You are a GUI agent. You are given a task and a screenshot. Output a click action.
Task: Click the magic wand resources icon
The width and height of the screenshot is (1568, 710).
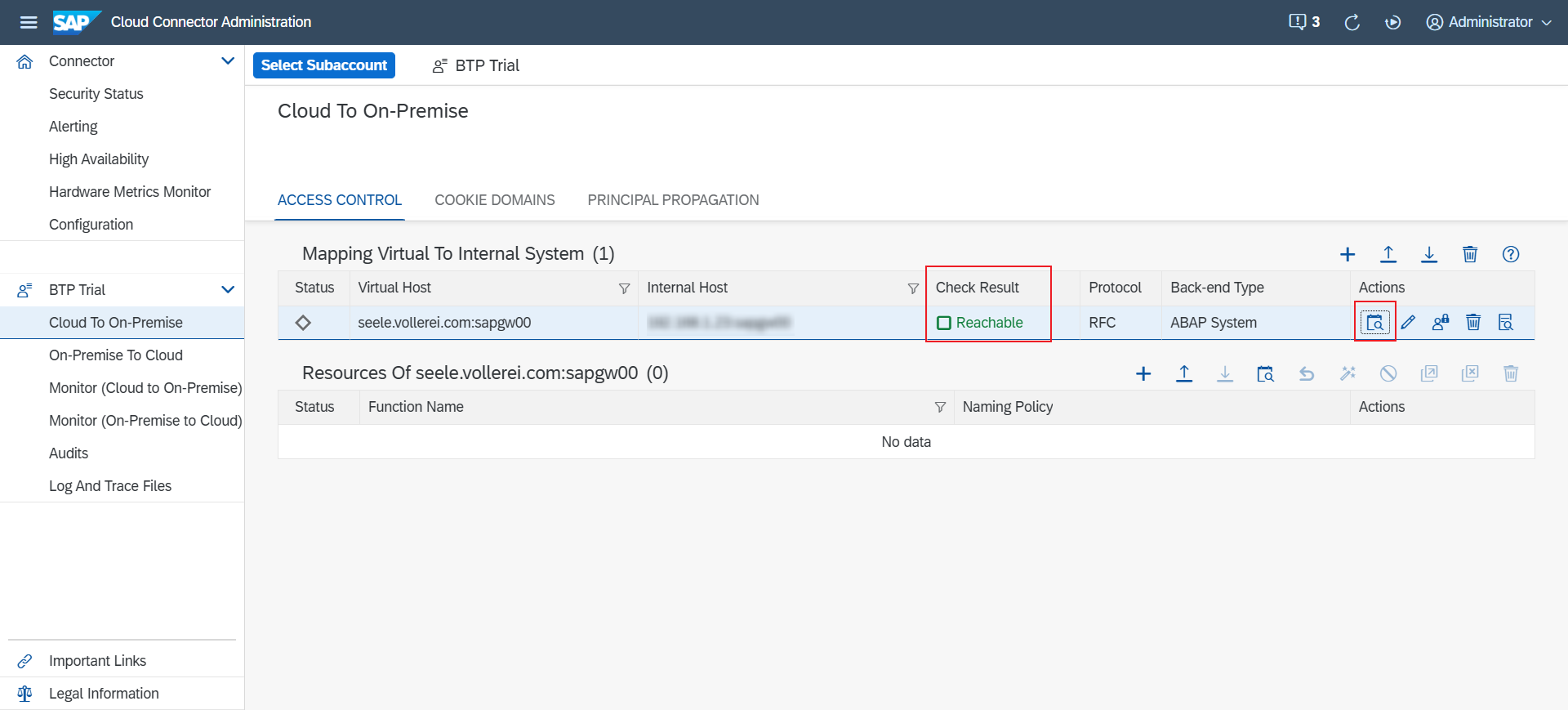point(1347,373)
